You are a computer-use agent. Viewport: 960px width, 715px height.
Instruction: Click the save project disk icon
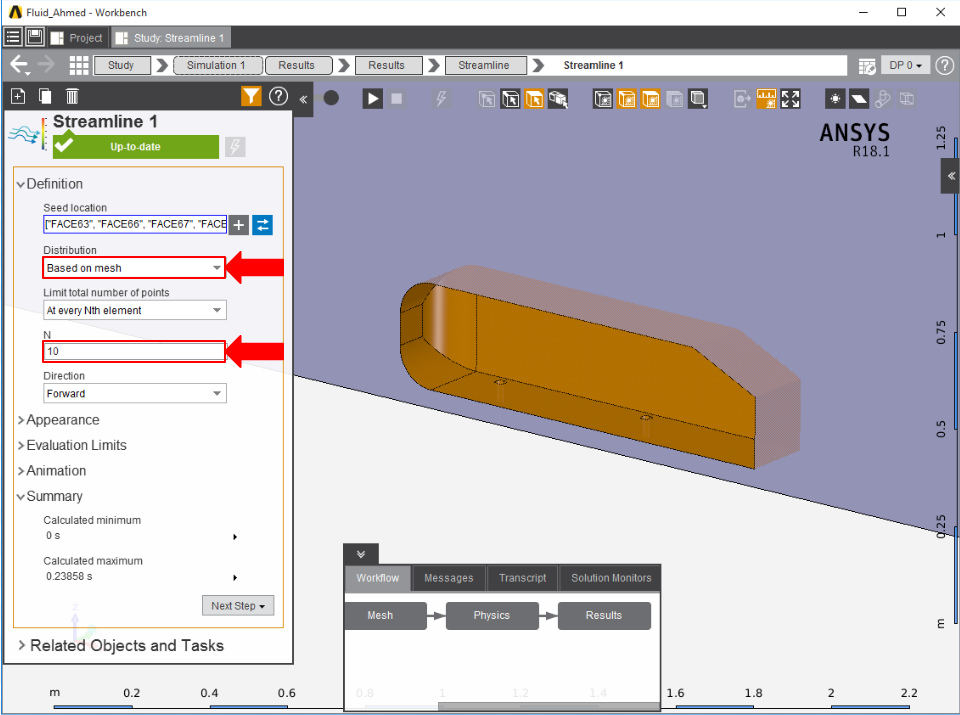click(35, 37)
